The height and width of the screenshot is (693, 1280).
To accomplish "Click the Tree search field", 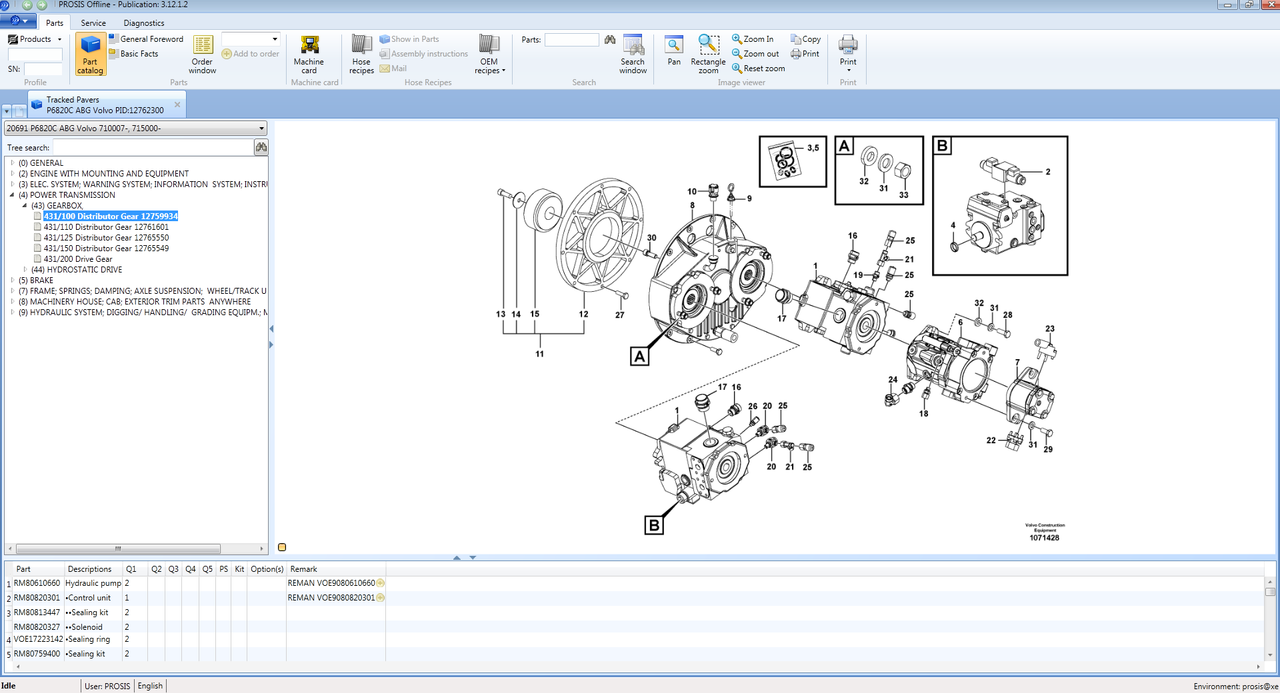I will (x=152, y=147).
